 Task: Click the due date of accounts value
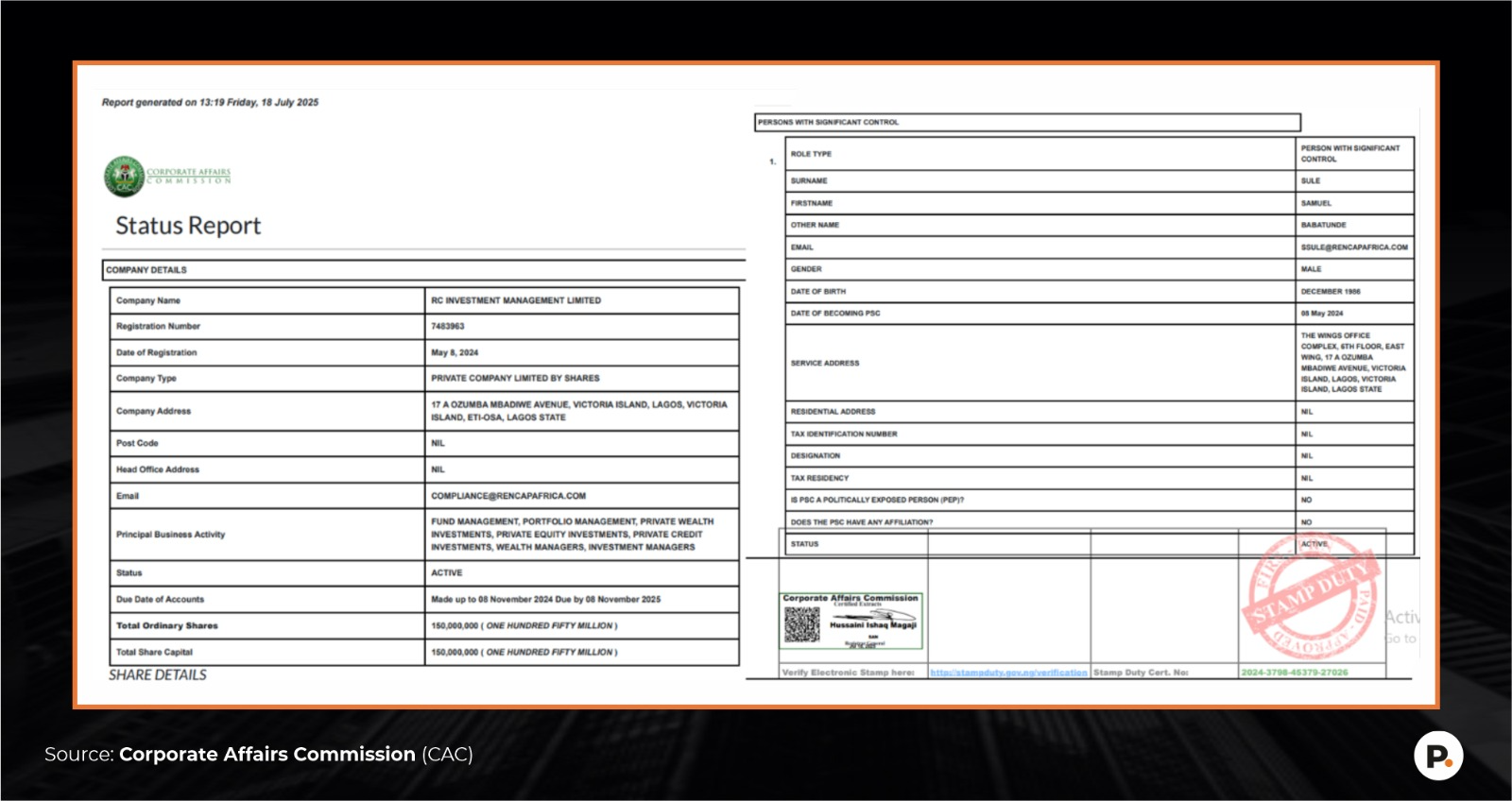tap(546, 600)
